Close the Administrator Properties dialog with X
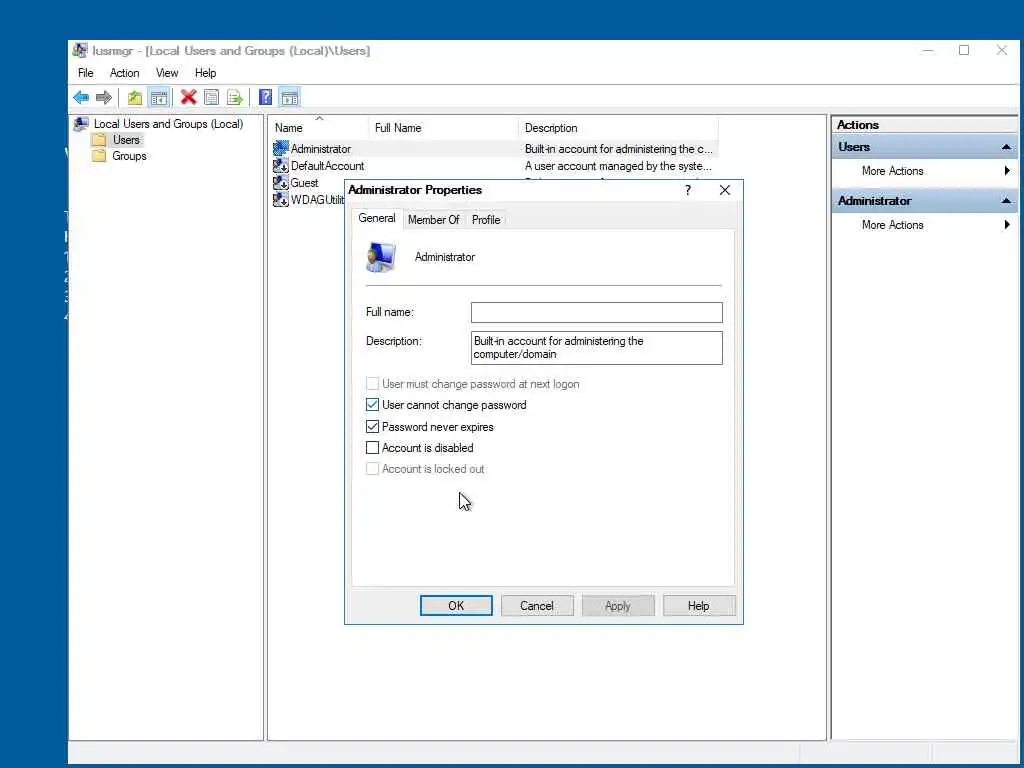 (x=725, y=190)
